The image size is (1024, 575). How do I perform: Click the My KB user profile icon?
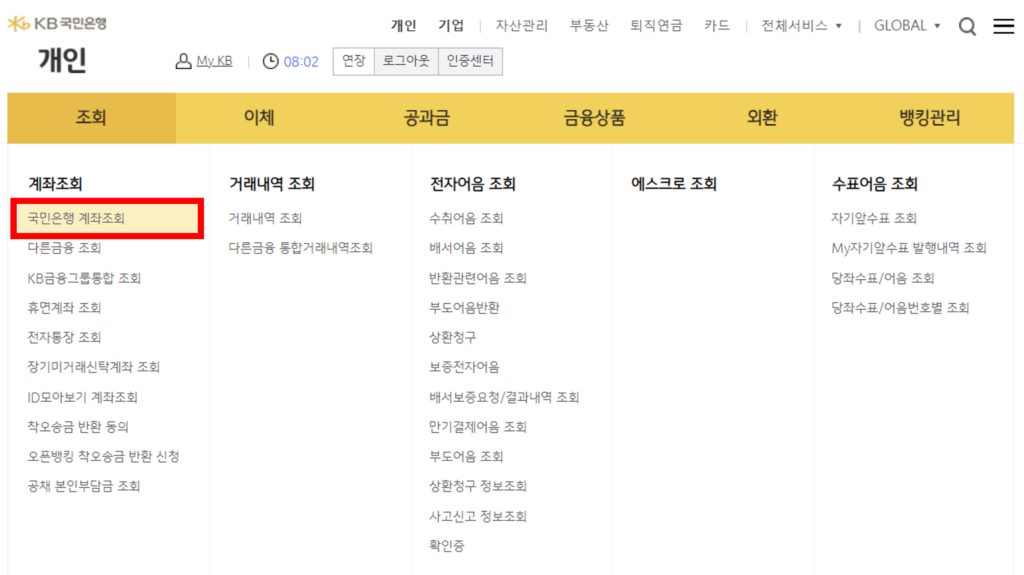tap(184, 61)
